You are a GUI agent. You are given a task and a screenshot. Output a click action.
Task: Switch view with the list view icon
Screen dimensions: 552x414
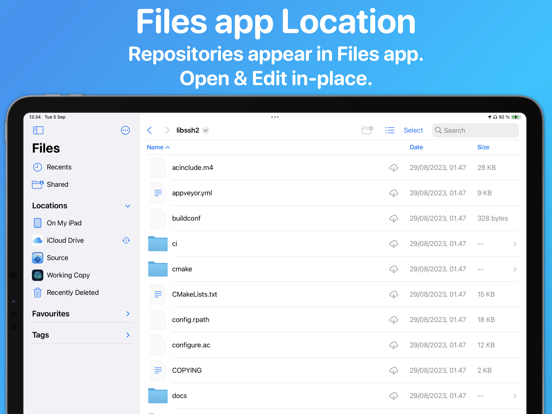390,130
